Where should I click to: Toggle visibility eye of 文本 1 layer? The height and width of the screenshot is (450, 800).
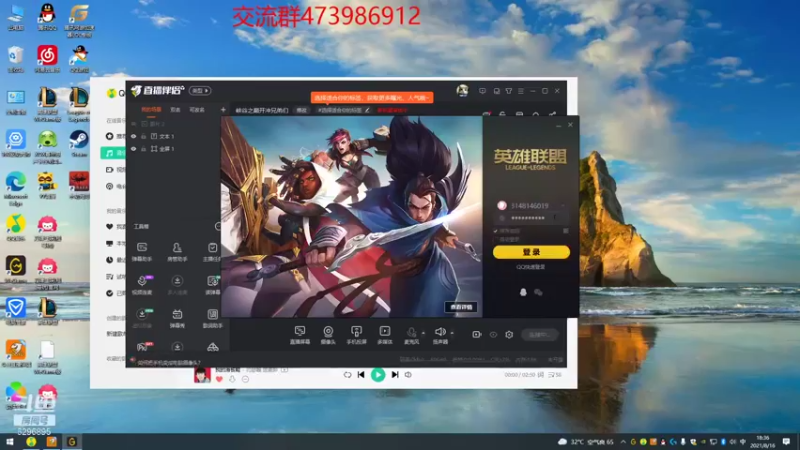tap(134, 136)
